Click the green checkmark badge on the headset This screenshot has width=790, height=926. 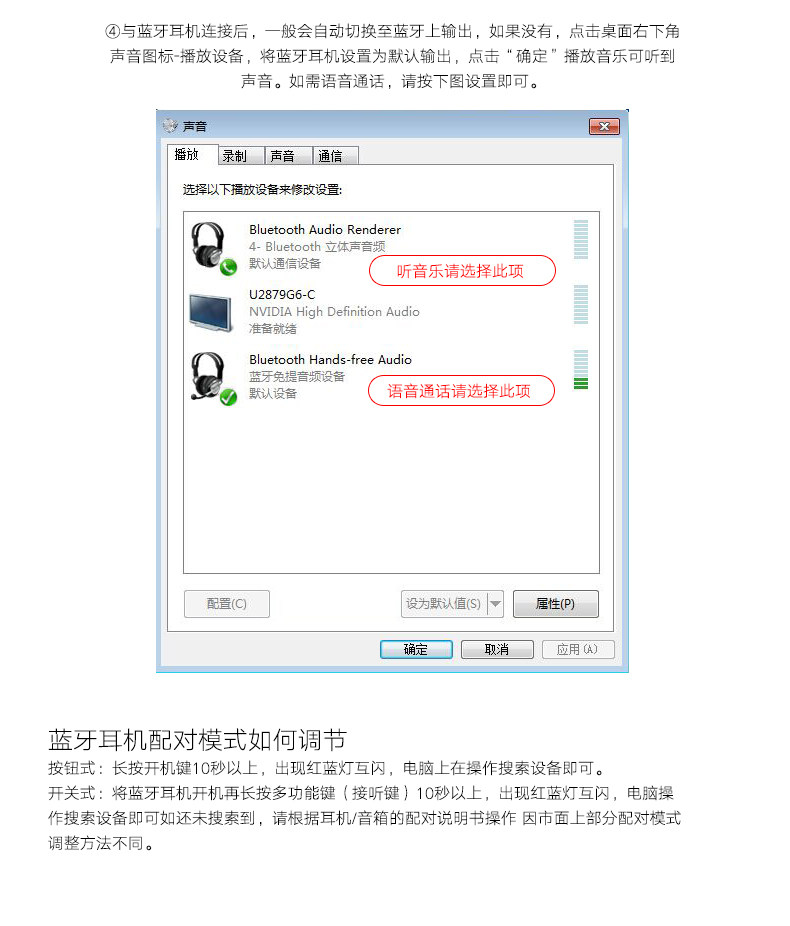[228, 397]
